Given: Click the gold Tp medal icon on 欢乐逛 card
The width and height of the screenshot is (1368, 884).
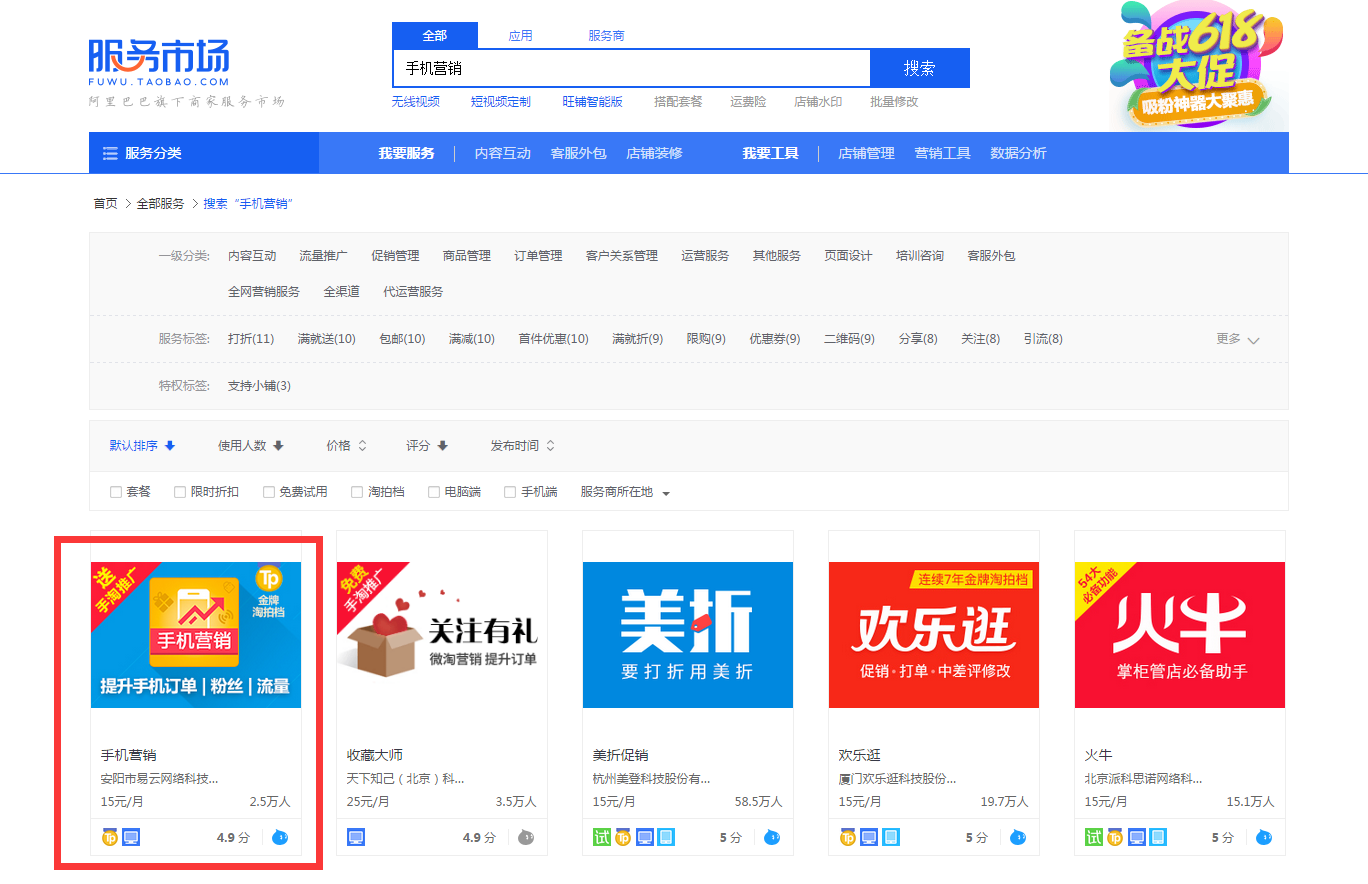Looking at the screenshot, I should (x=848, y=837).
